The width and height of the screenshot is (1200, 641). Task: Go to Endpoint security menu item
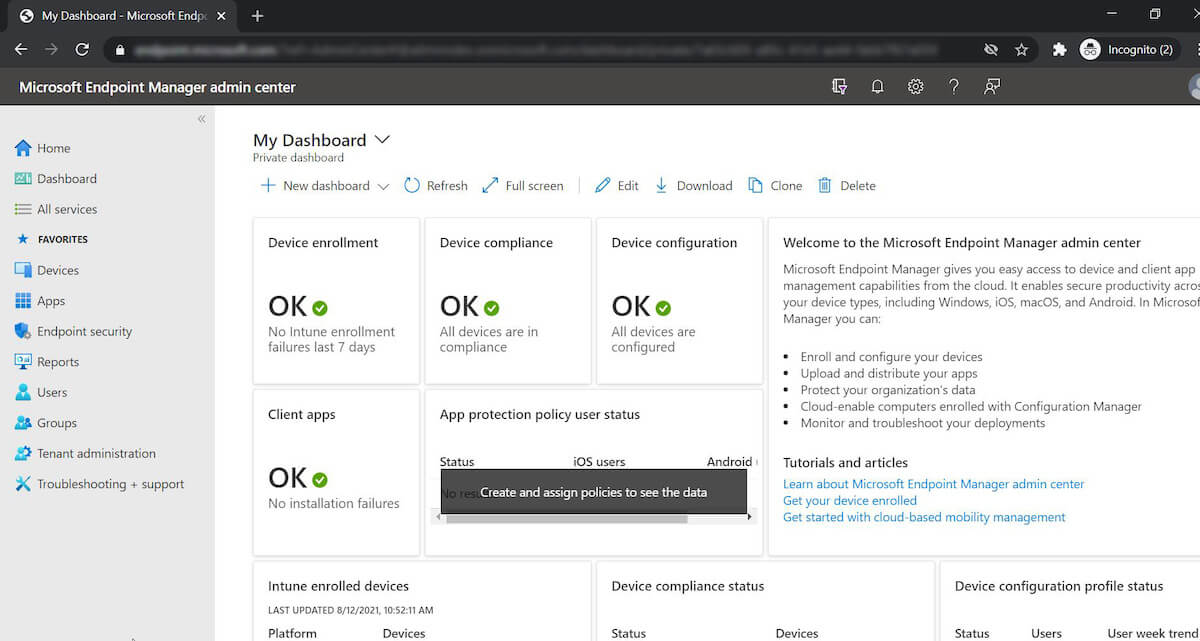85,331
